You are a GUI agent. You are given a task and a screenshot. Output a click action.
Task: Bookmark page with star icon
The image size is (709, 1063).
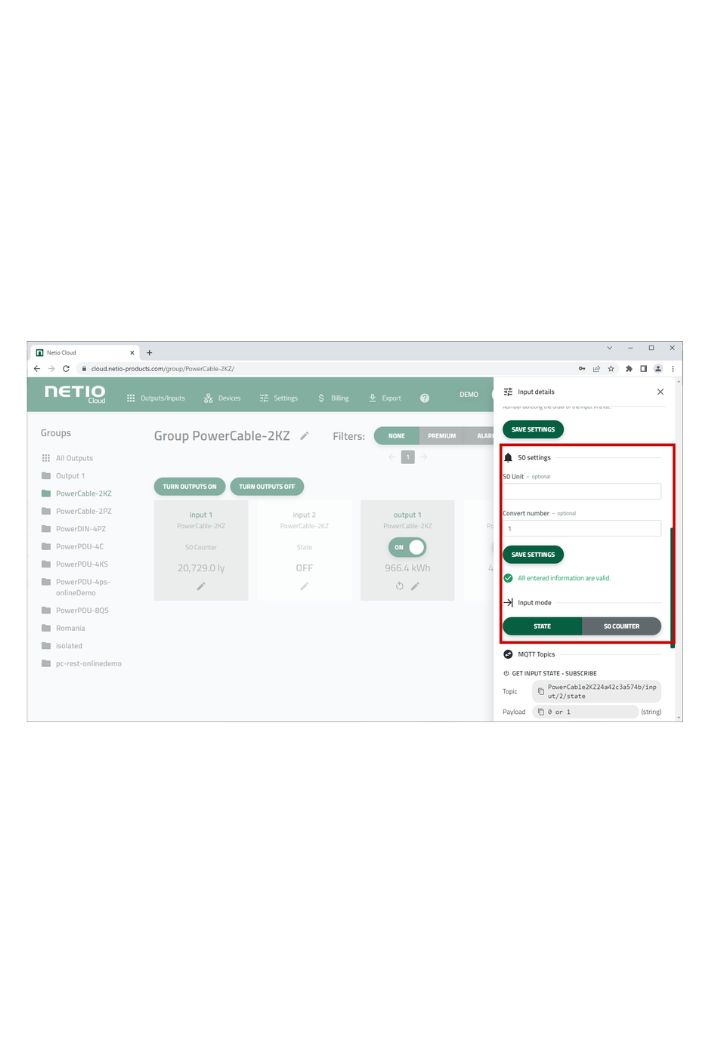click(x=611, y=369)
